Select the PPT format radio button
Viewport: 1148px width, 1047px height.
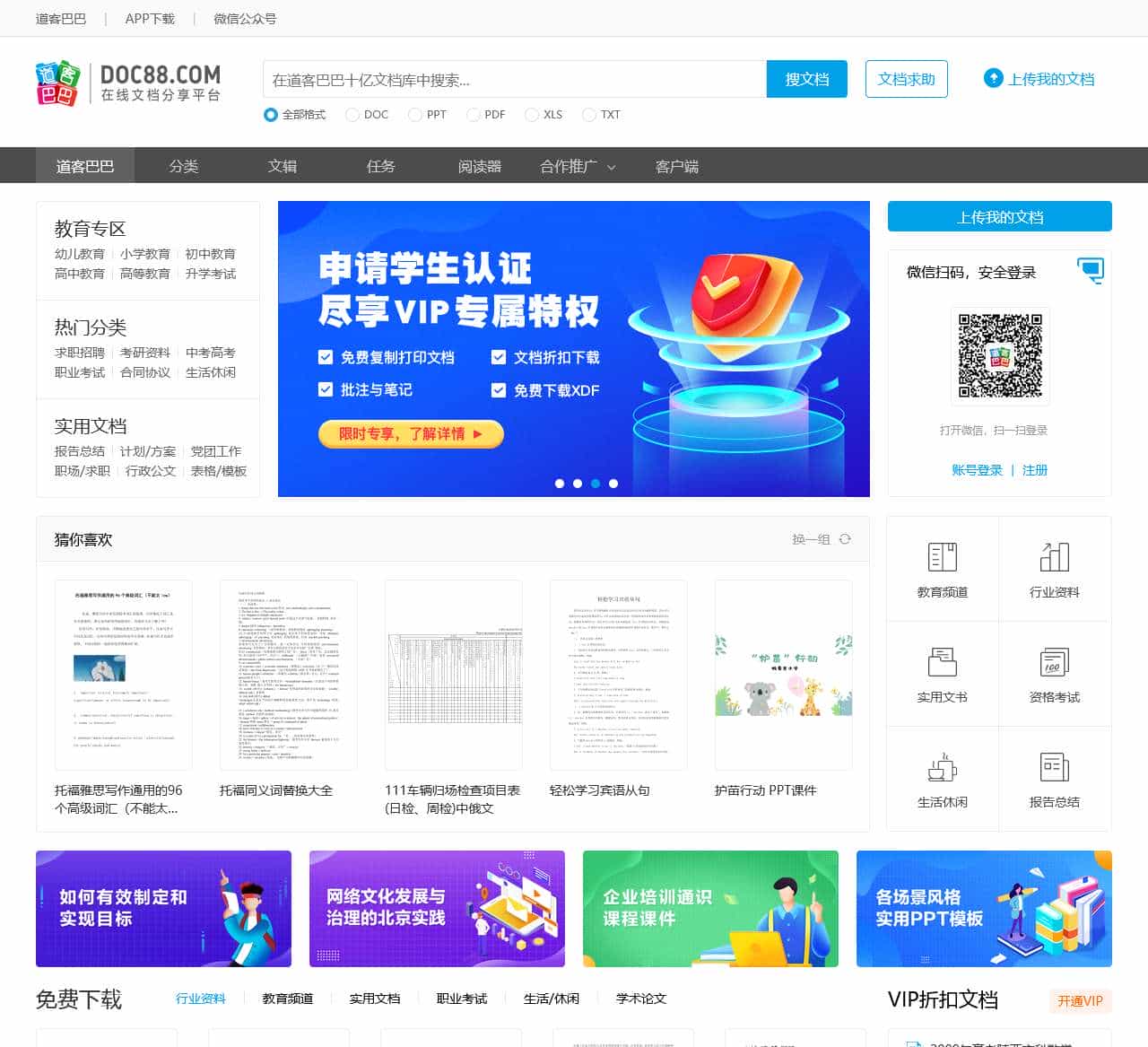(414, 115)
